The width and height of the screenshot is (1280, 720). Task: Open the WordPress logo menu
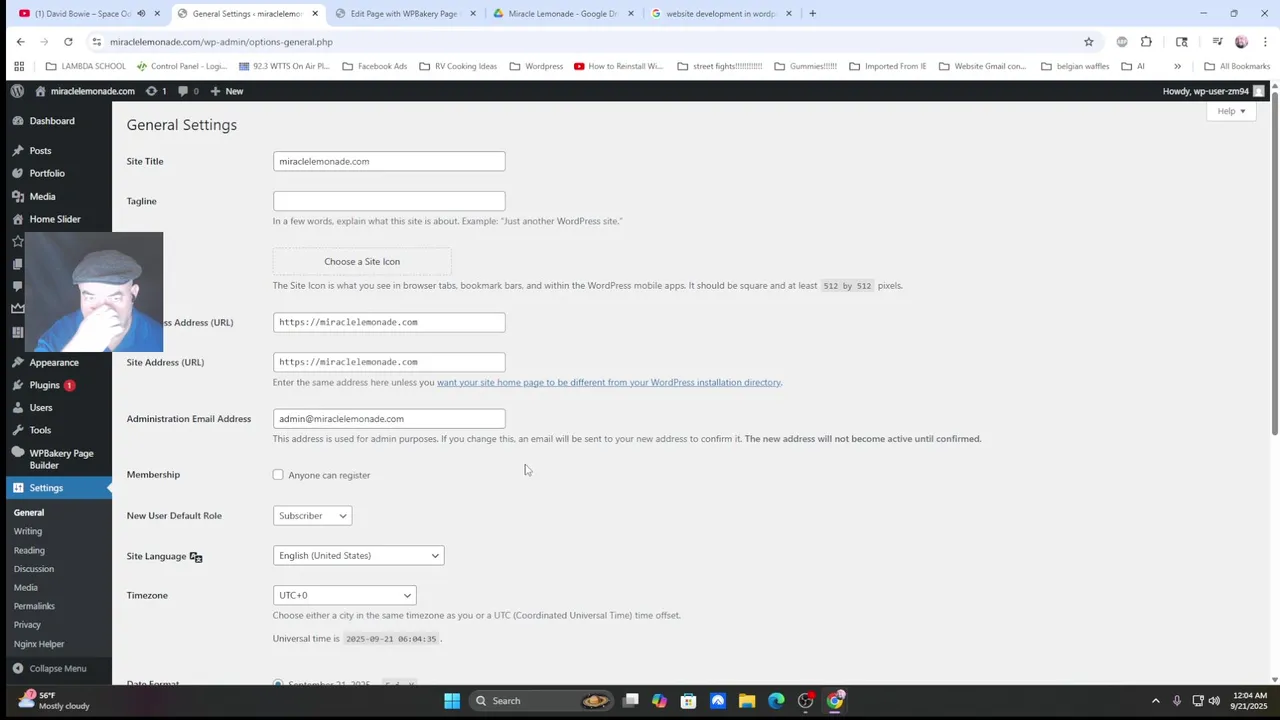pyautogui.click(x=17, y=91)
